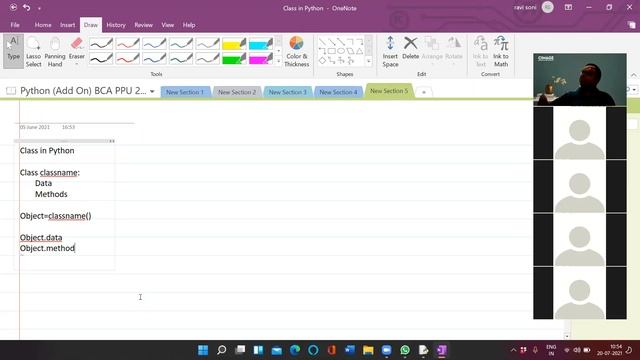Switch to the Home tab
The image size is (640, 360).
[43, 25]
